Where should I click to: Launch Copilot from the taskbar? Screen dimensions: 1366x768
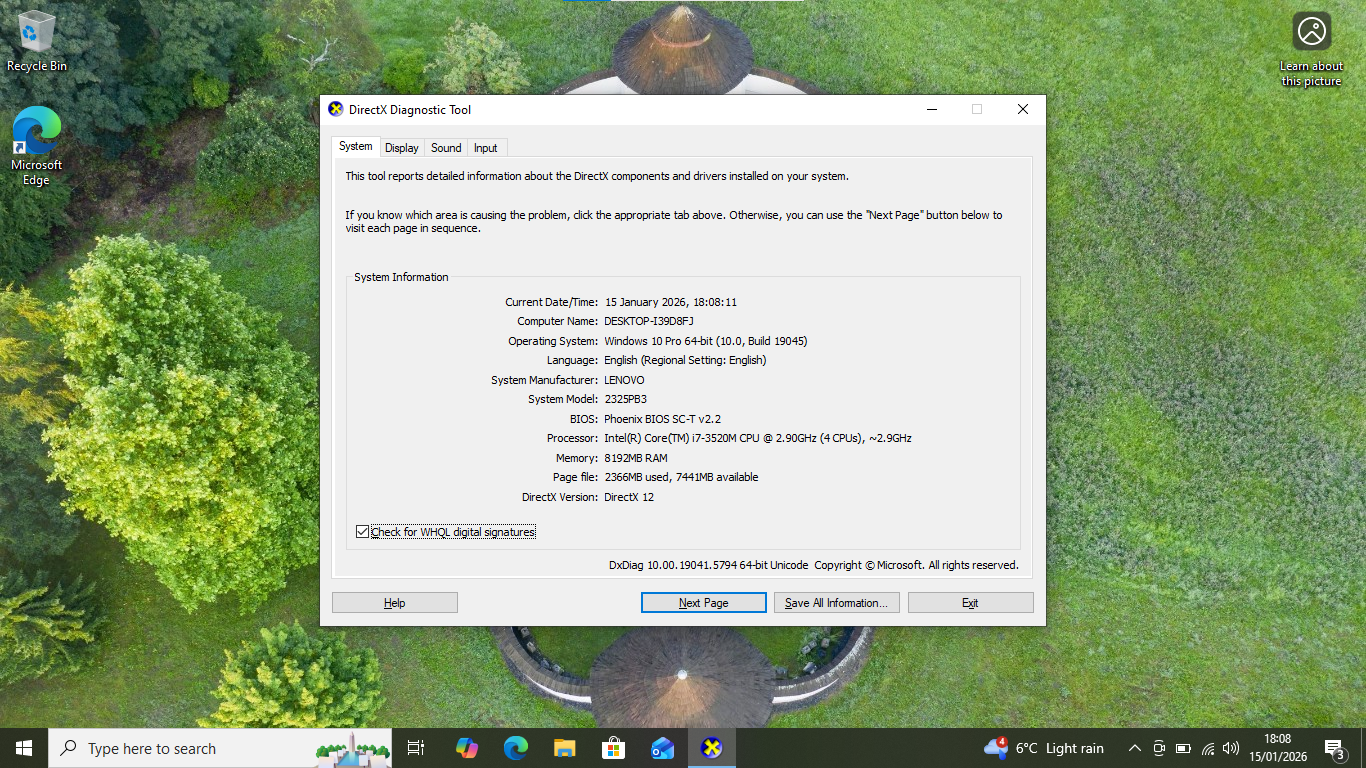(x=466, y=748)
